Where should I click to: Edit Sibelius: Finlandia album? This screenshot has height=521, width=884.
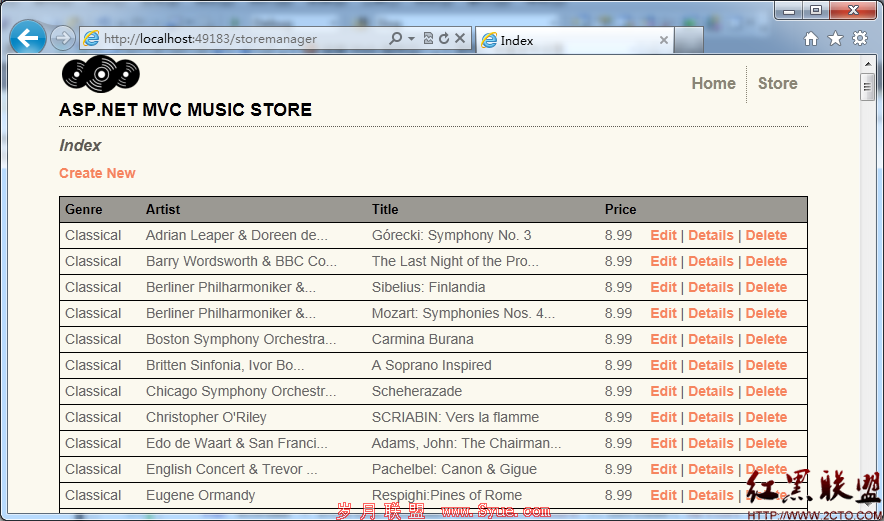pyautogui.click(x=663, y=287)
